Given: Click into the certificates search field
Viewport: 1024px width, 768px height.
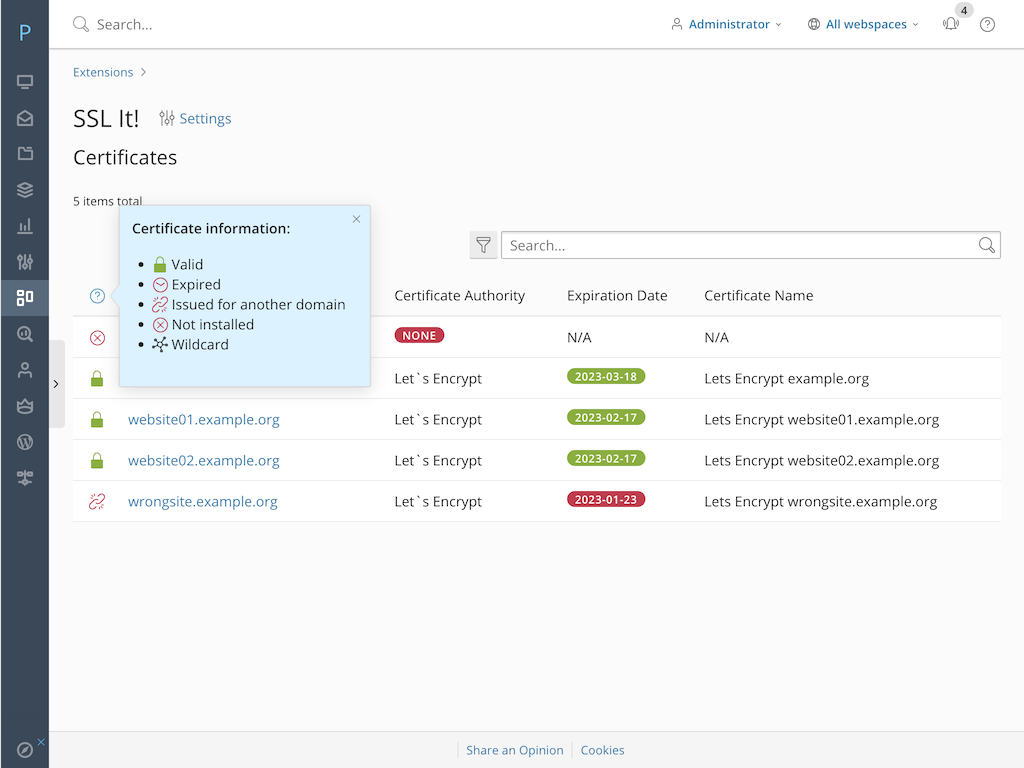Looking at the screenshot, I should click(x=740, y=245).
